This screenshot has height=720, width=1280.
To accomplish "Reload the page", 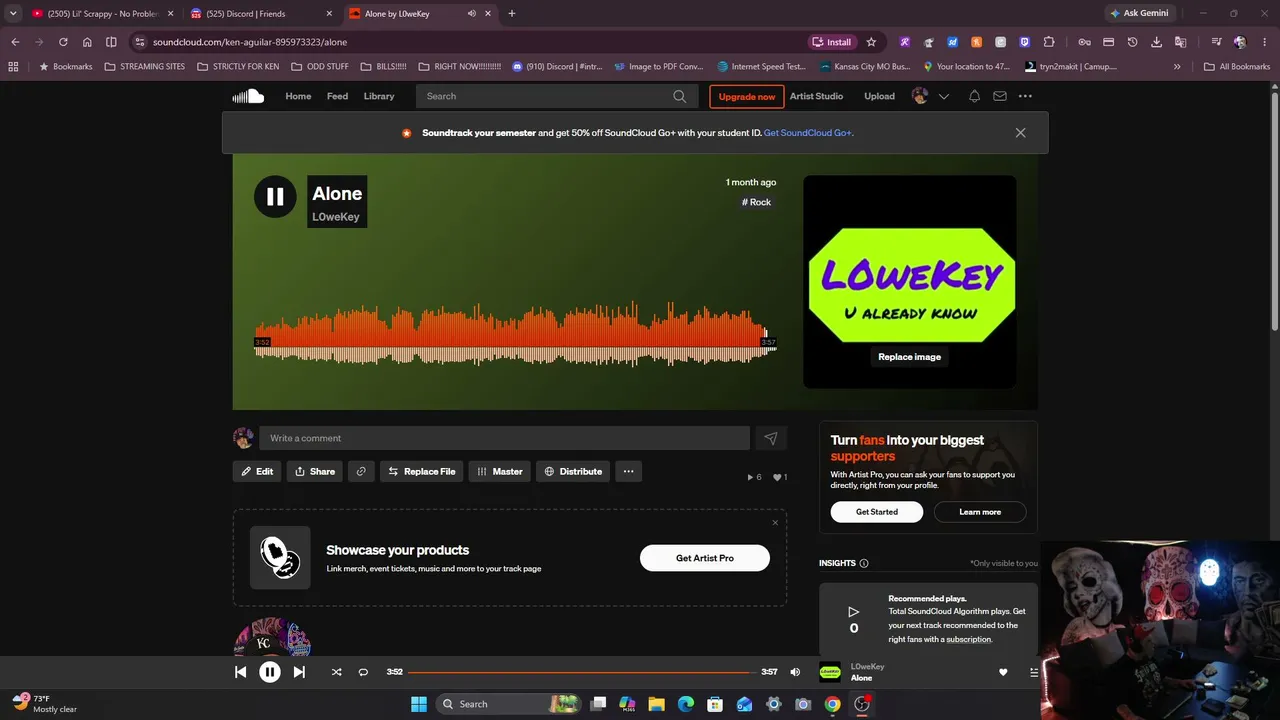I will [63, 42].
